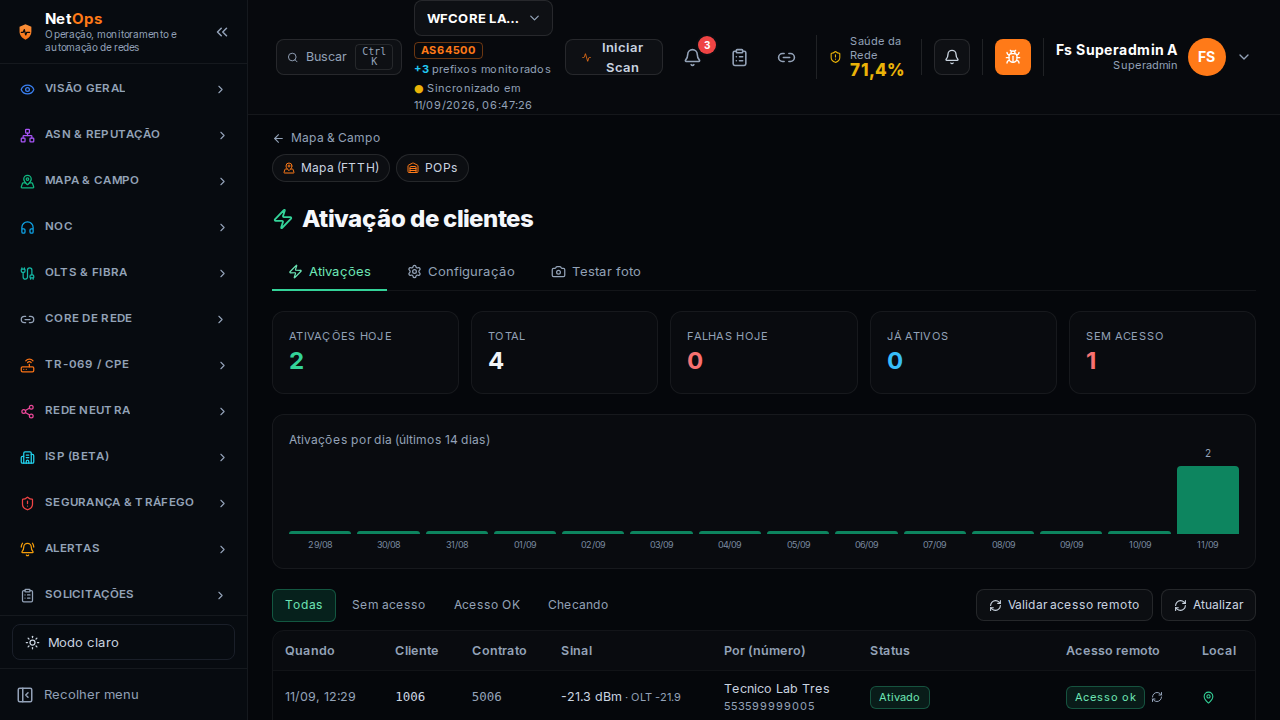Screen dimensions: 1280x720
Task: Click the ISP (Beta) building icon
Action: coord(28,457)
